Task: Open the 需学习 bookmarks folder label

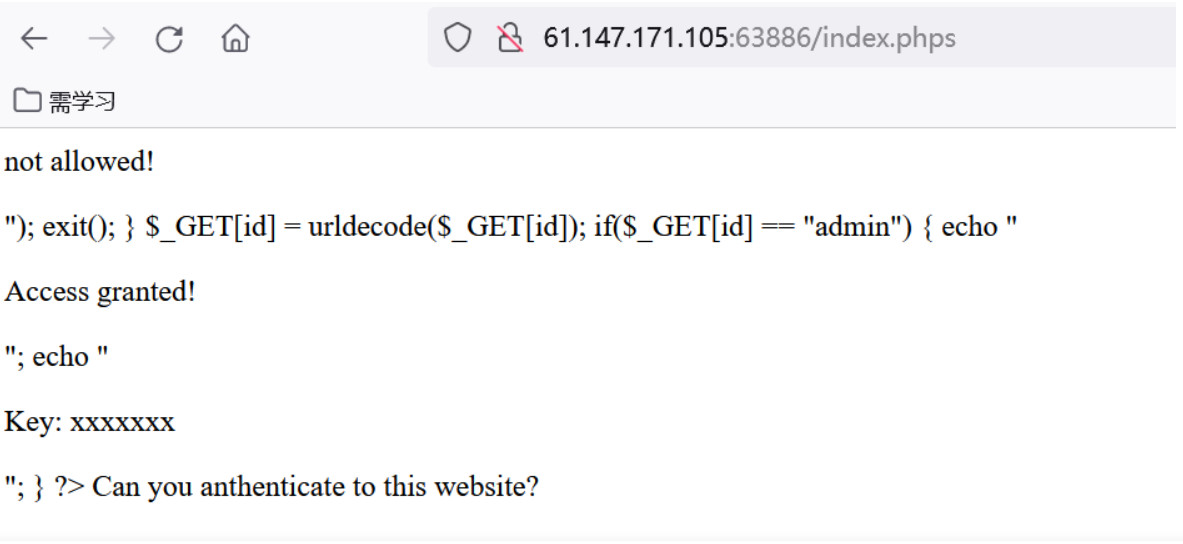Action: click(82, 101)
